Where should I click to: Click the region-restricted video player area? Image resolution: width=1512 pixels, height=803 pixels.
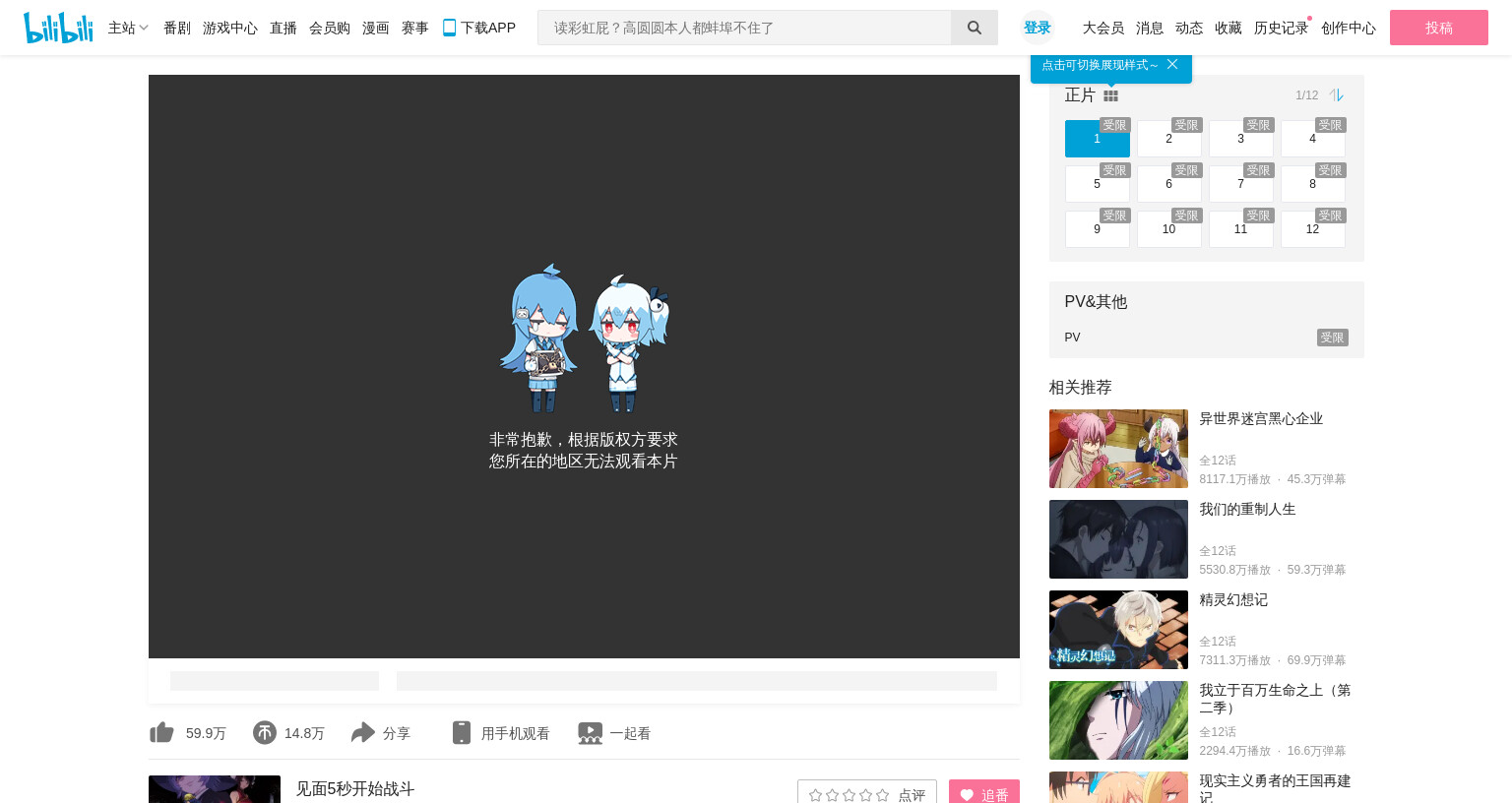coord(584,366)
